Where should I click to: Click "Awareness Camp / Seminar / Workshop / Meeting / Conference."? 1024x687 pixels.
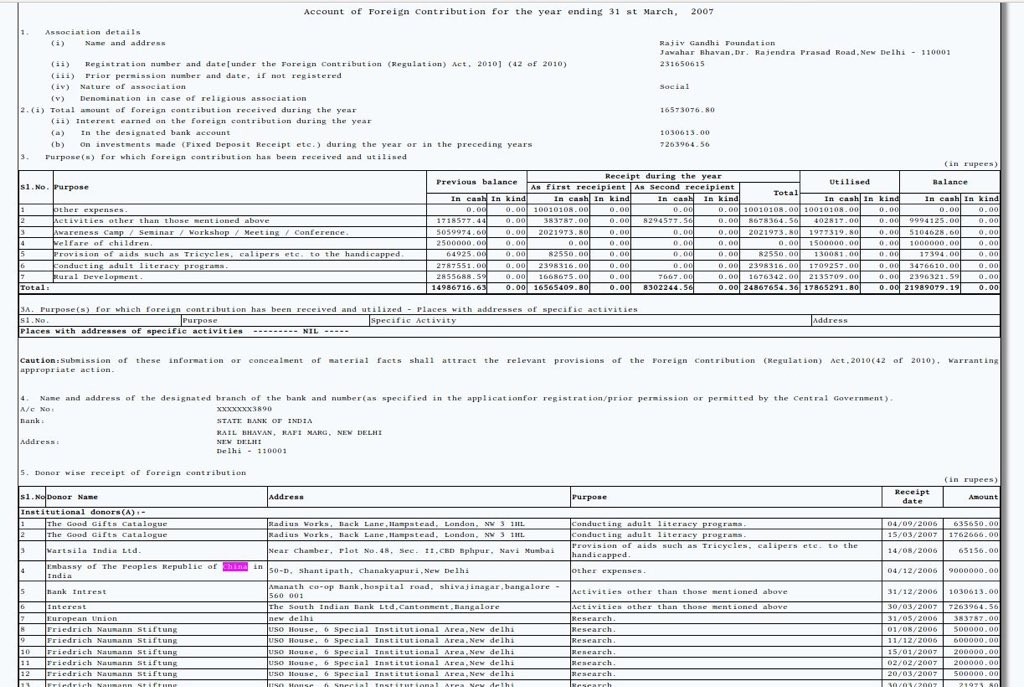tap(200, 232)
